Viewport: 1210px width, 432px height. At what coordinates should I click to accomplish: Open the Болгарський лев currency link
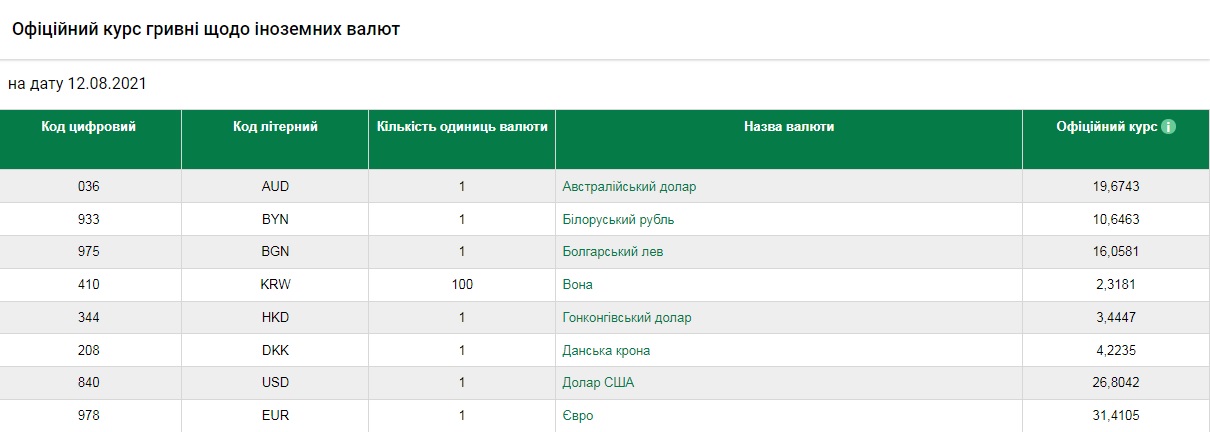612,252
